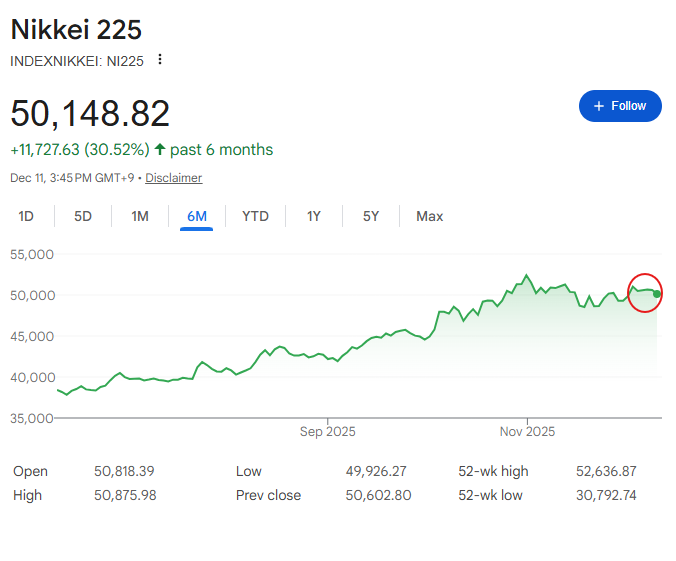
Task: Click the Nikkei 225 heading
Action: (x=77, y=30)
